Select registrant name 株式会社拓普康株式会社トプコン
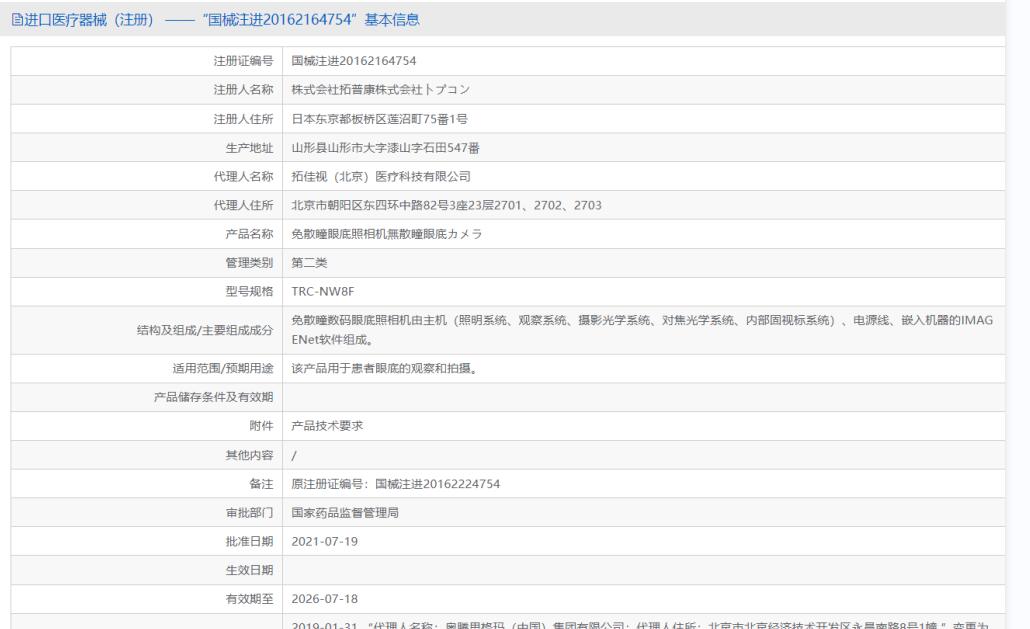Screen dimensions: 1030x629 tap(380, 90)
